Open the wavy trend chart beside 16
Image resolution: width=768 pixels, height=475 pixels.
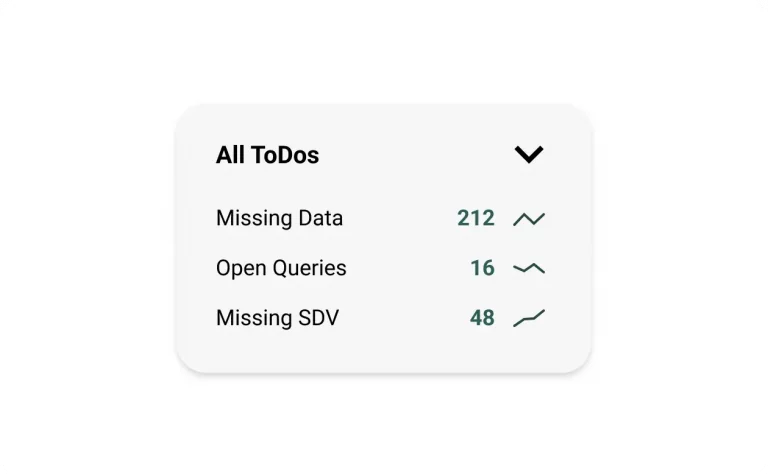pyautogui.click(x=529, y=268)
